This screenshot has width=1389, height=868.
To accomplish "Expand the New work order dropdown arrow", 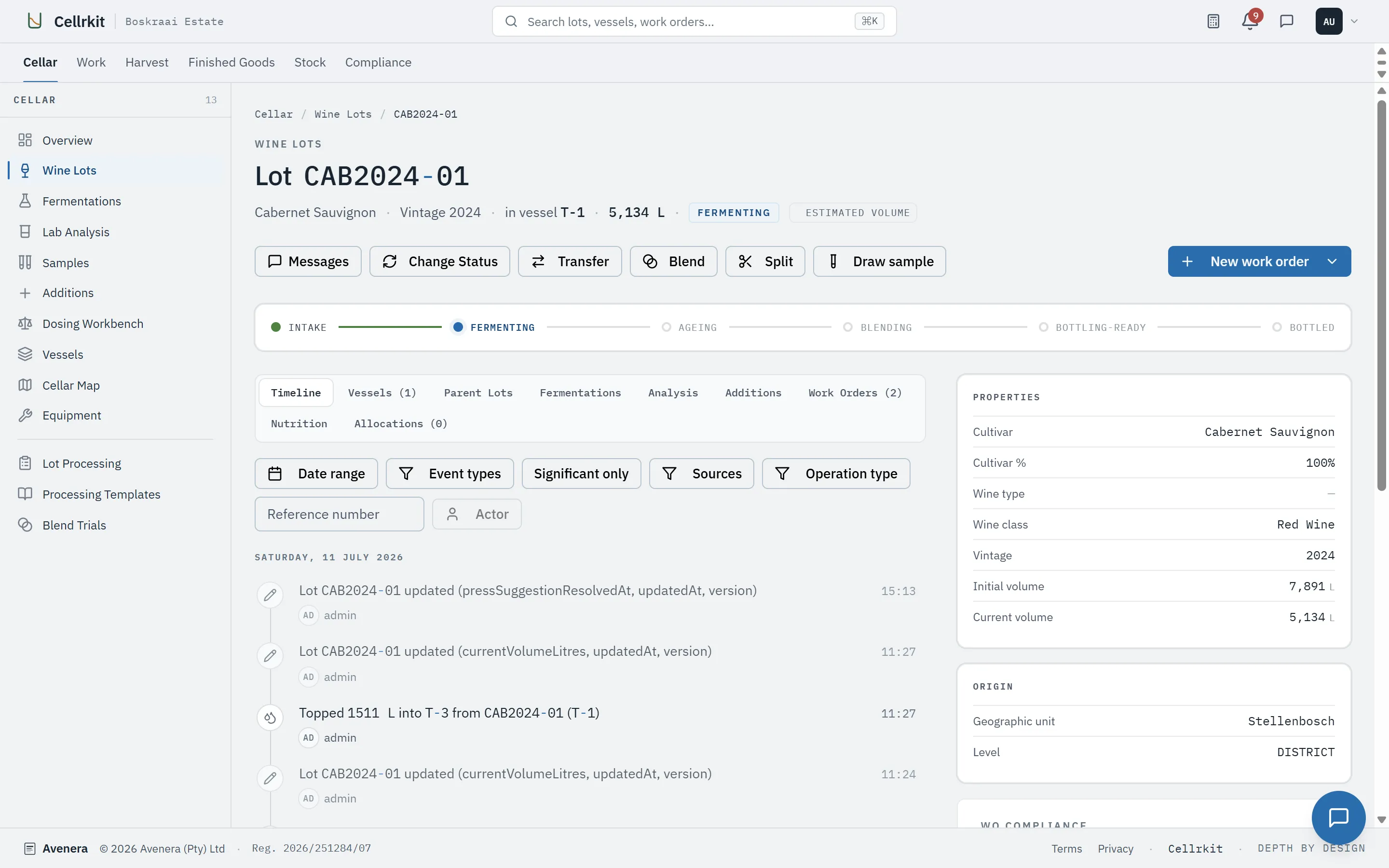I will coord(1333,262).
